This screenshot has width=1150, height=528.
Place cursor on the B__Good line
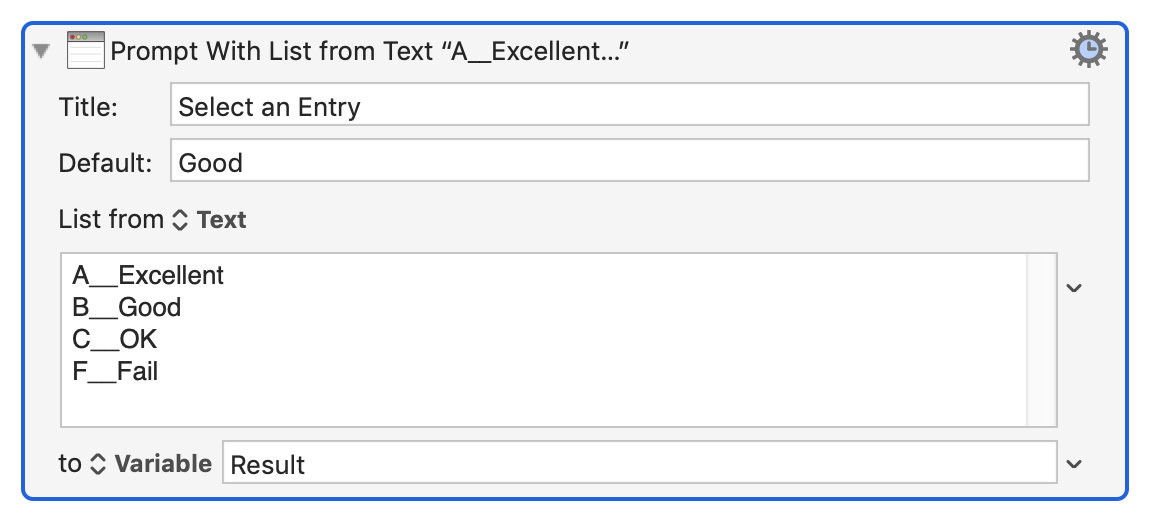[x=127, y=307]
